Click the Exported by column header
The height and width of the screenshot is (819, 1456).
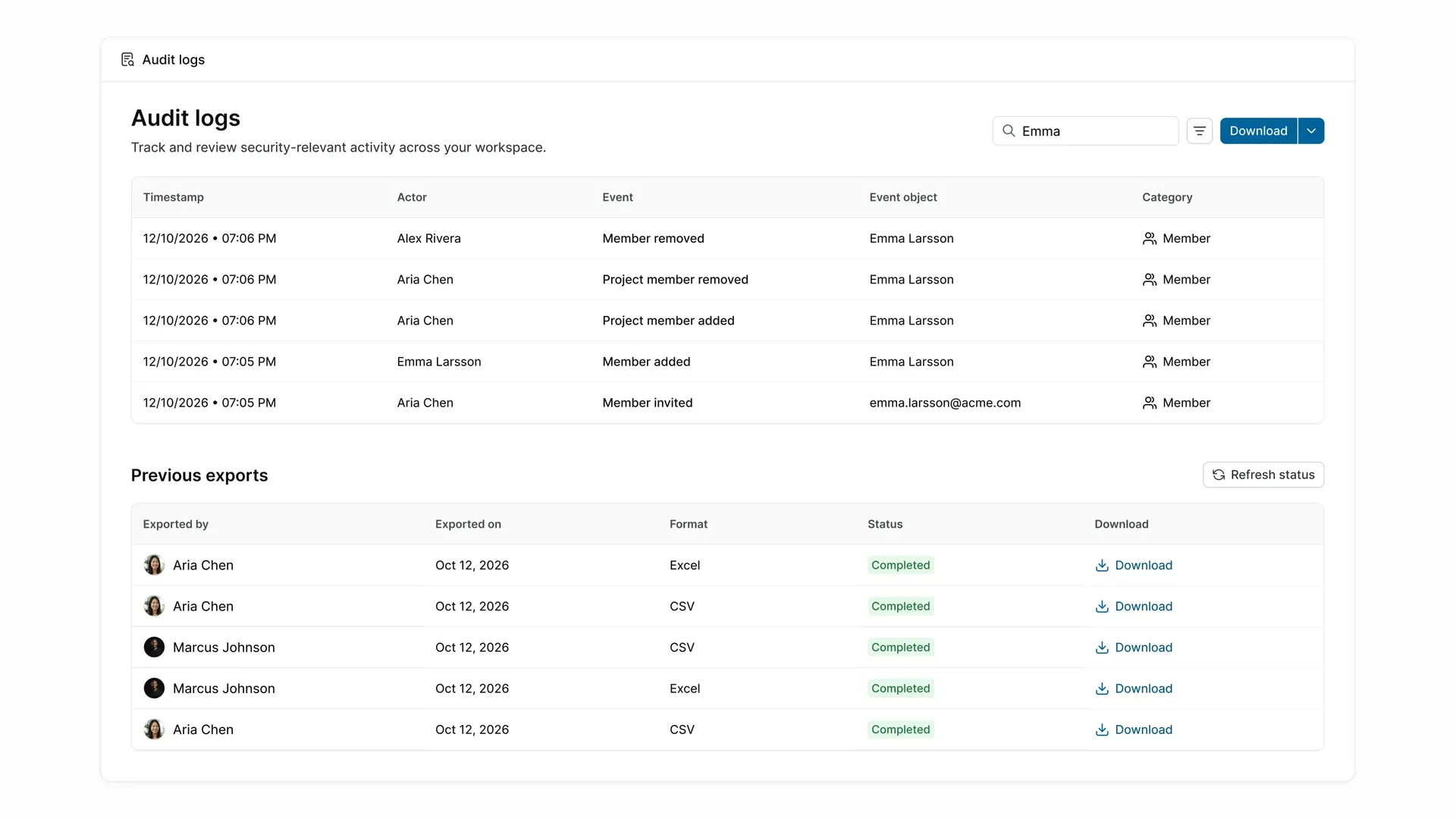pyautogui.click(x=175, y=524)
